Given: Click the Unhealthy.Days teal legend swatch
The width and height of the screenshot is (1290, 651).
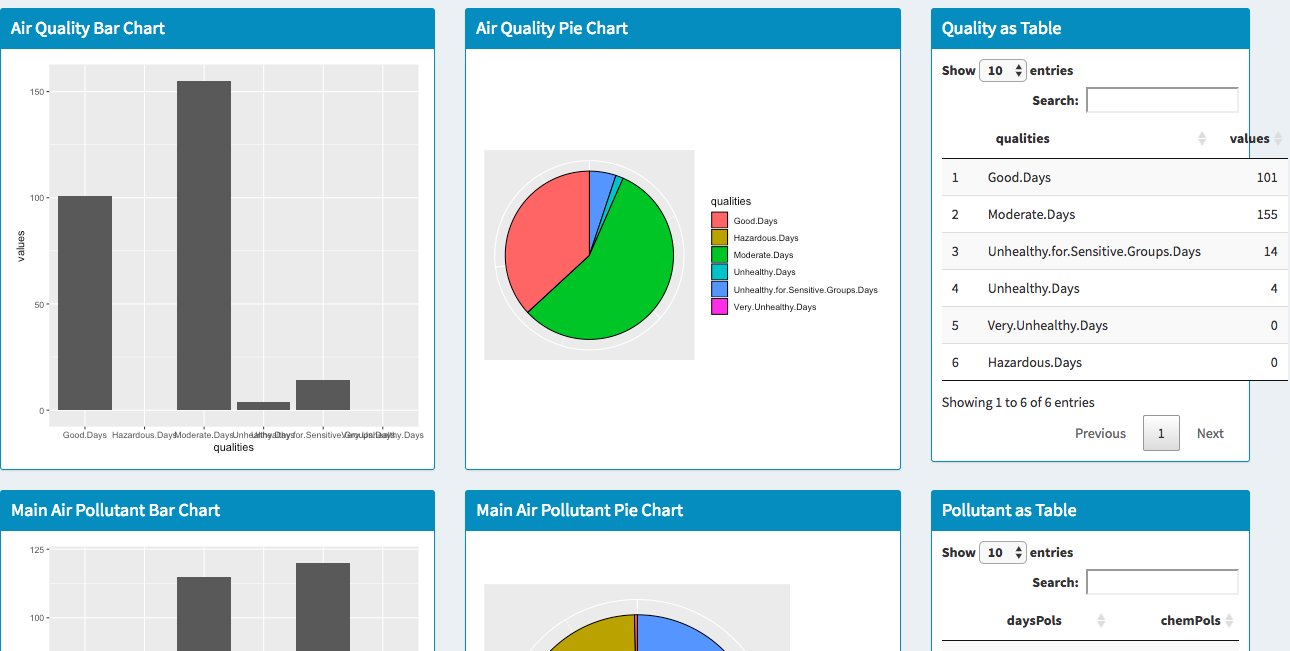Looking at the screenshot, I should (x=719, y=272).
